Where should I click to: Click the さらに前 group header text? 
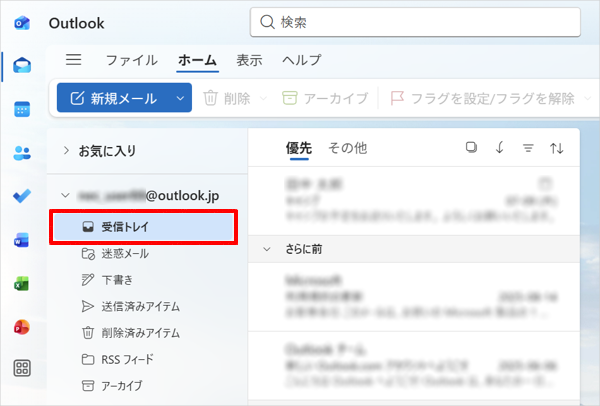pos(303,249)
